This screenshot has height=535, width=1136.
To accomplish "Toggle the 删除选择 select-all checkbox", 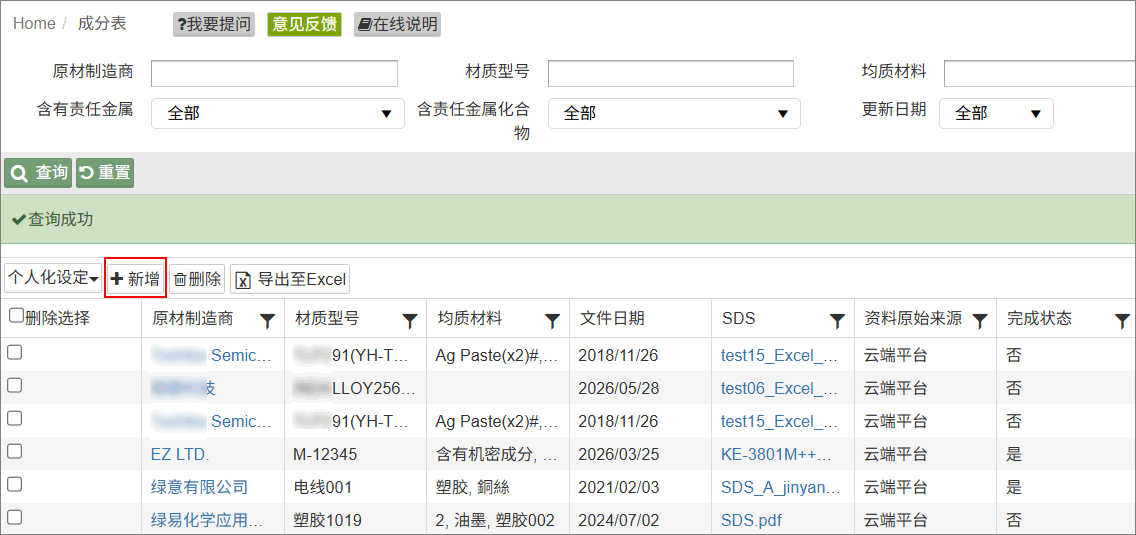I will [x=16, y=315].
